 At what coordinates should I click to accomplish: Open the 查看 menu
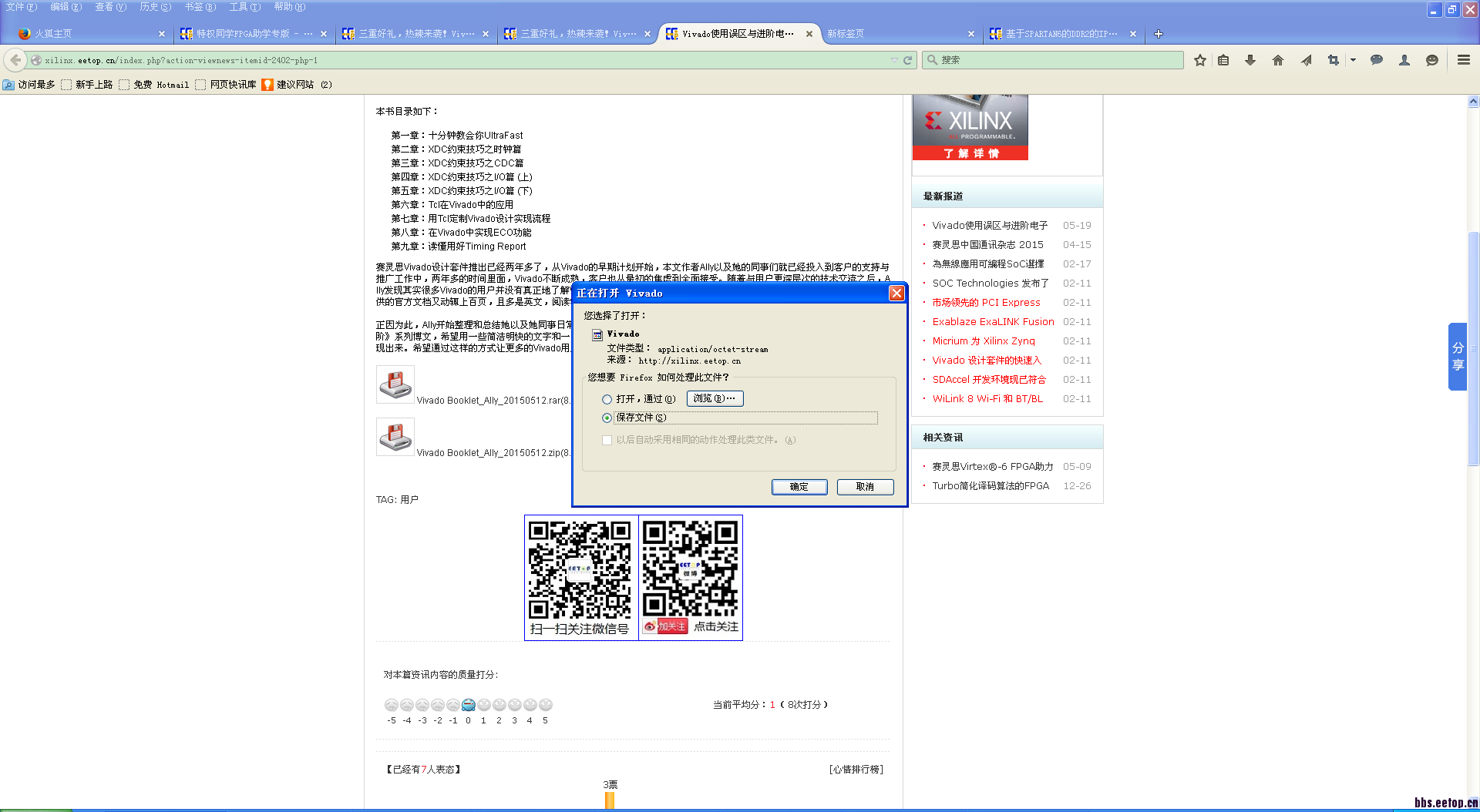coord(110,7)
